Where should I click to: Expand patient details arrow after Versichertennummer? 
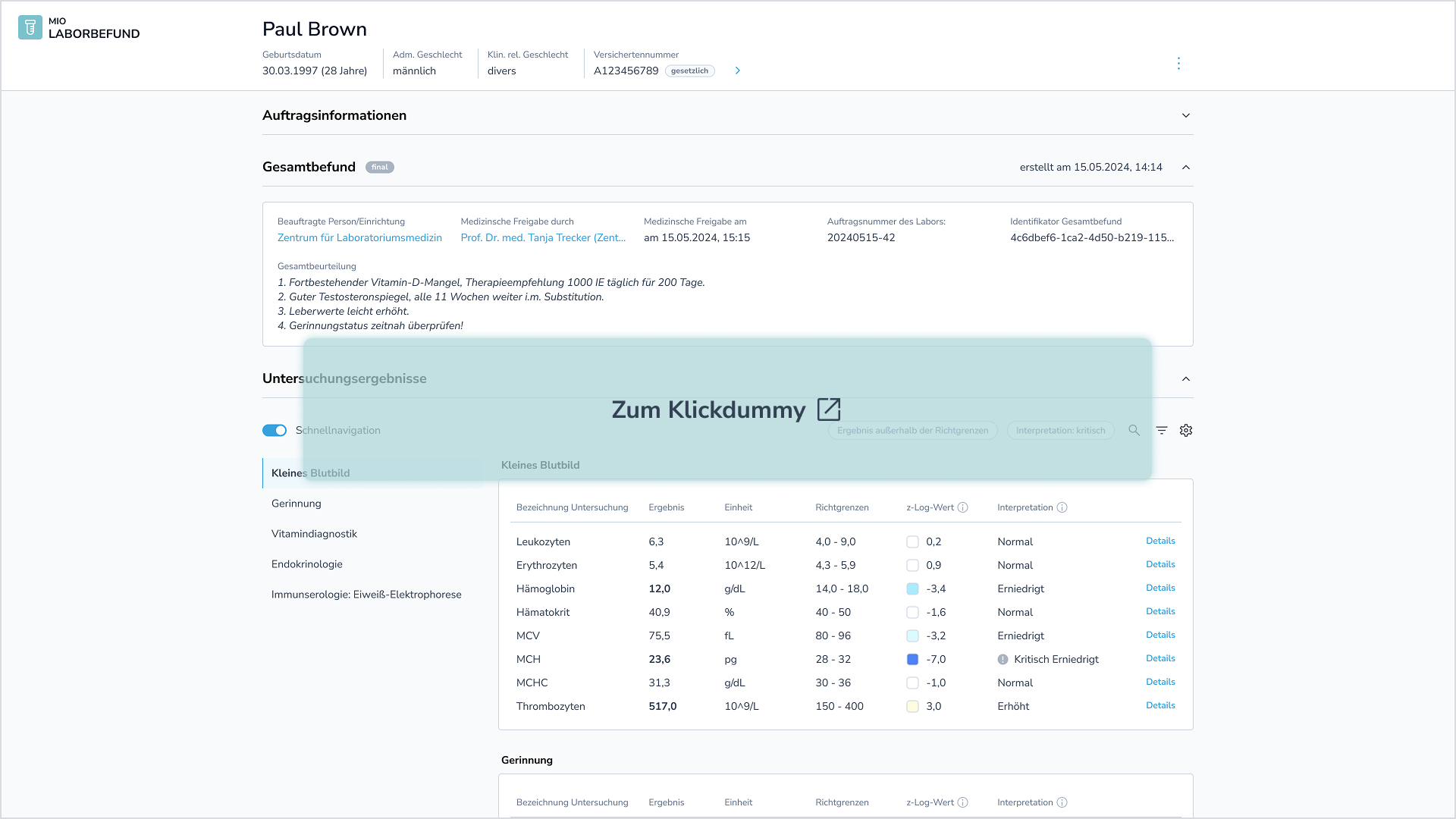738,71
